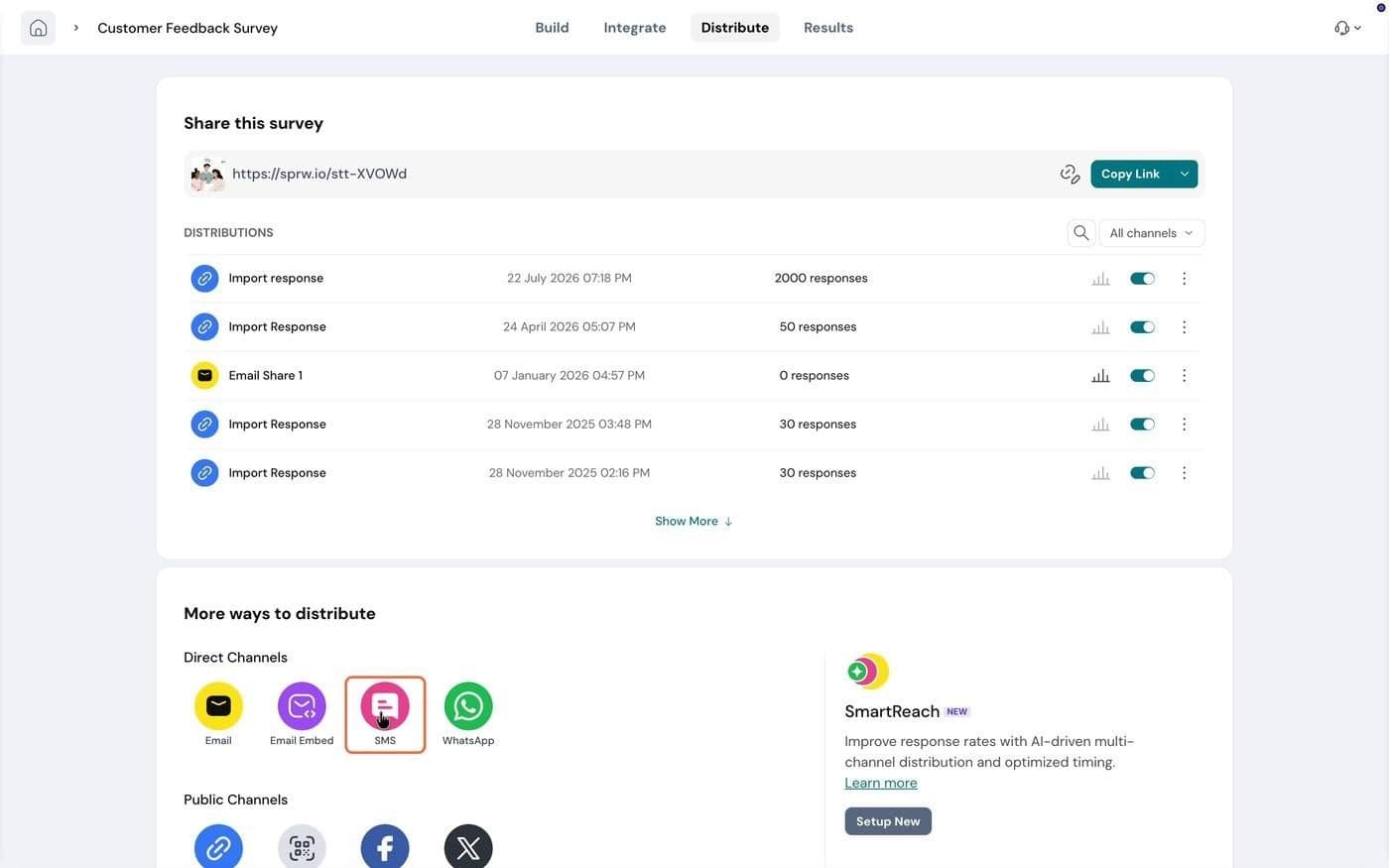Select the WhatsApp channel icon
The image size is (1389, 868).
[x=468, y=706]
